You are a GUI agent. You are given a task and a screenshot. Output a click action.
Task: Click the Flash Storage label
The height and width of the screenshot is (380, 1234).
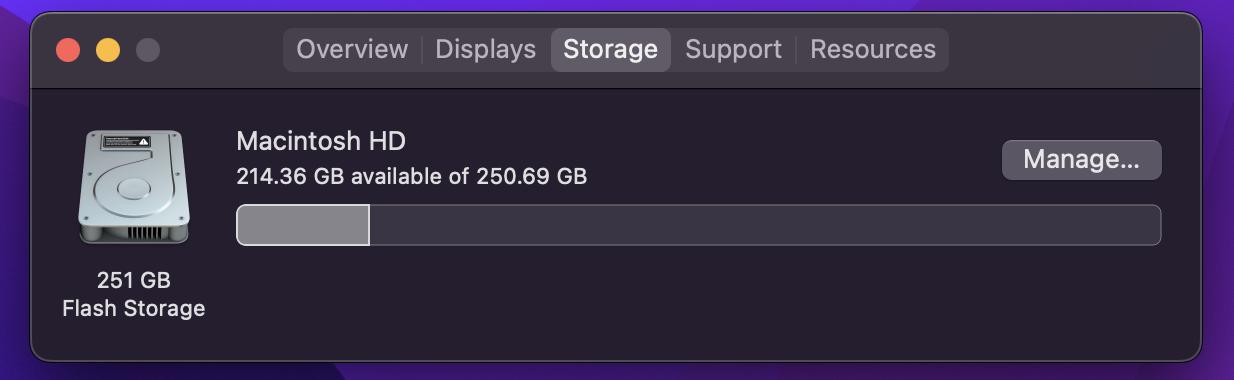pyautogui.click(x=134, y=308)
